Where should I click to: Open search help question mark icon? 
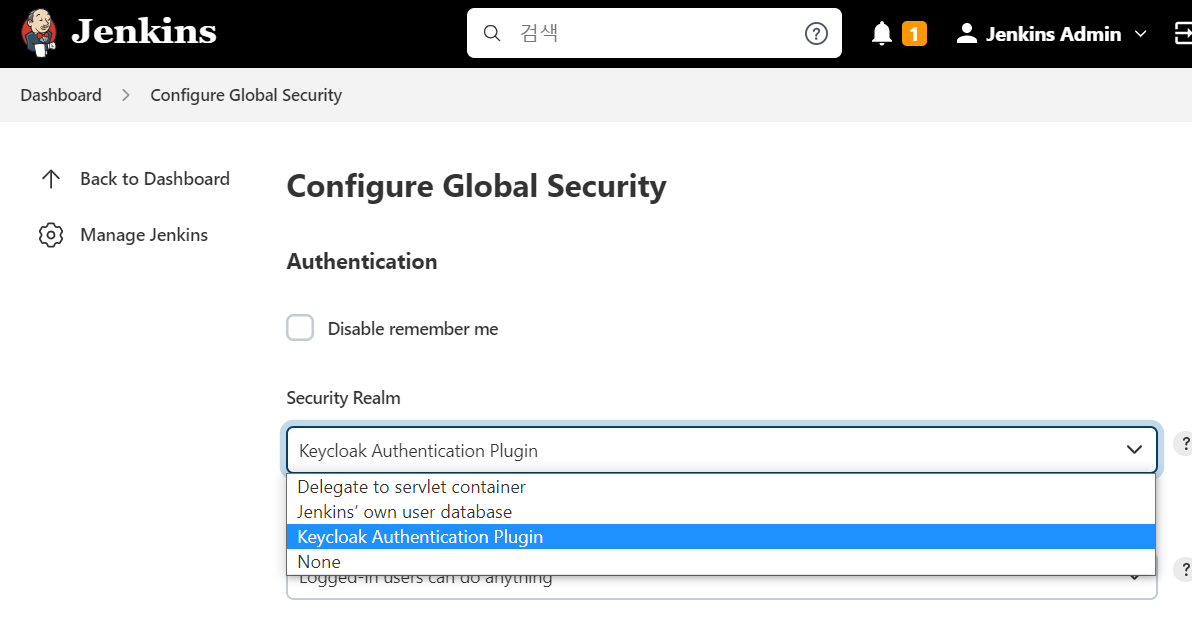pyautogui.click(x=816, y=33)
